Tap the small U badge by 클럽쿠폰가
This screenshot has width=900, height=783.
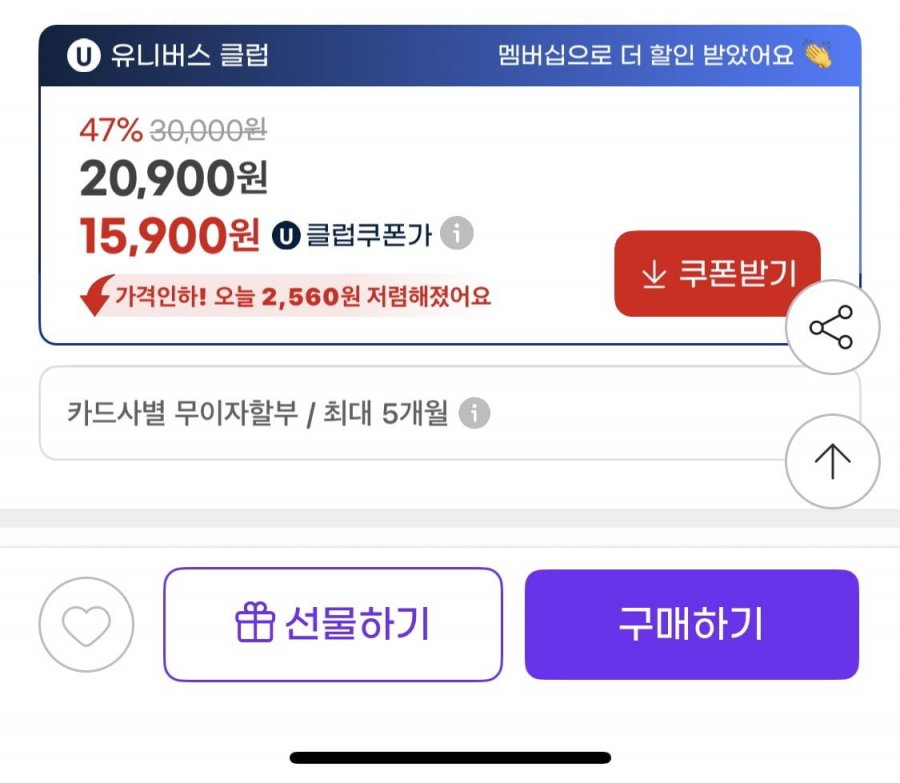pyautogui.click(x=286, y=235)
